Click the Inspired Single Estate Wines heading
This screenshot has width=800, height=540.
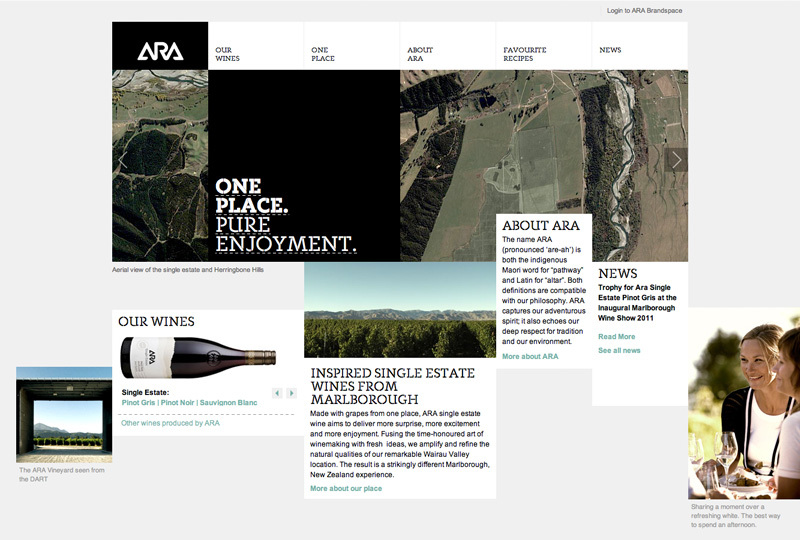click(x=392, y=386)
